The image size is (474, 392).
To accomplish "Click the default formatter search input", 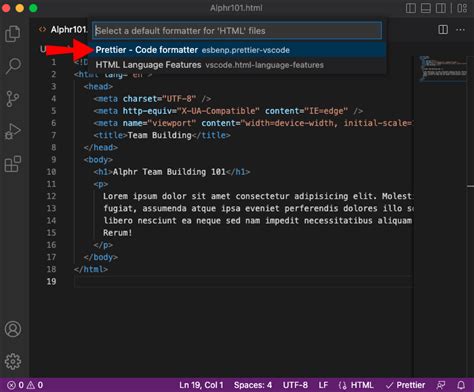I will pos(237,31).
